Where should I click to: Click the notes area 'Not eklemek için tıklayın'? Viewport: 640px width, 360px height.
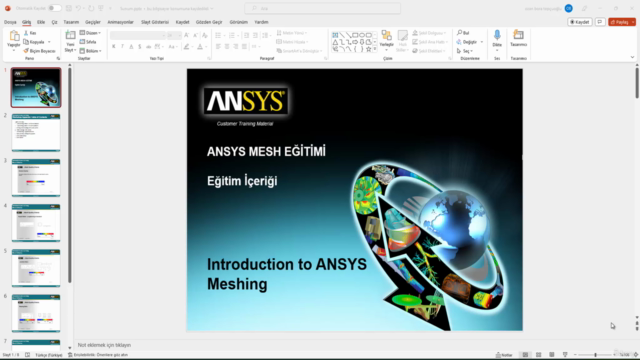pos(104,345)
